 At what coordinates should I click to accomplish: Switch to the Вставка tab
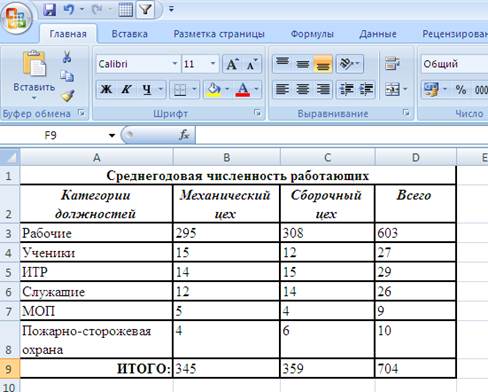129,34
